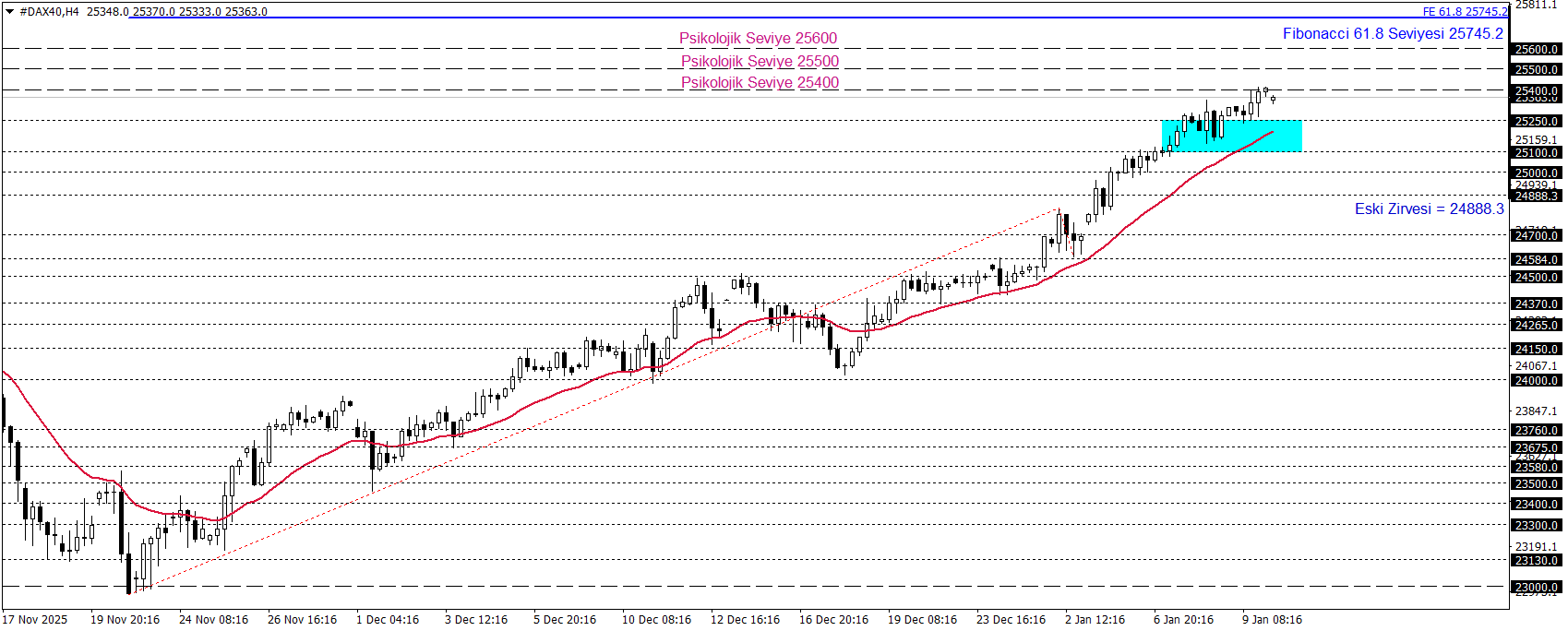The height and width of the screenshot is (631, 1568).
Task: Click the 24265.0 price level tag
Action: click(x=1537, y=326)
